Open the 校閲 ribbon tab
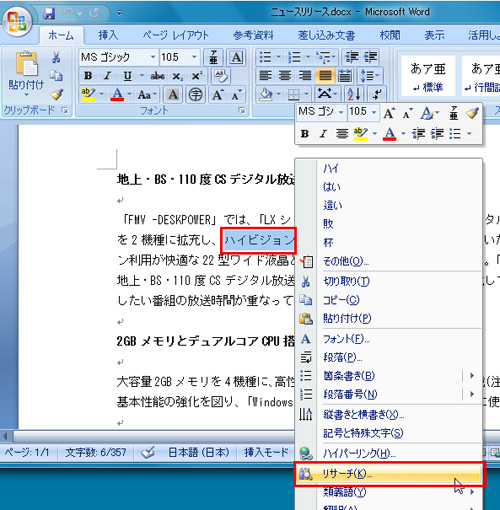500x510 pixels. tap(390, 35)
